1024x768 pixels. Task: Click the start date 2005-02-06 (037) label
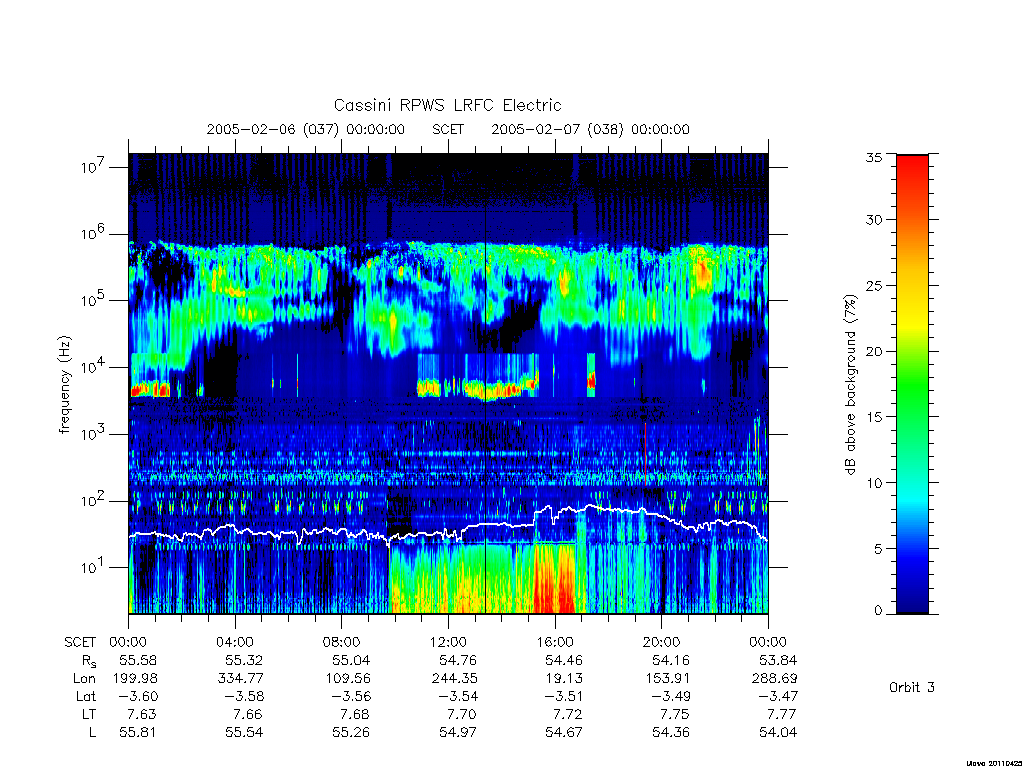[x=306, y=129]
